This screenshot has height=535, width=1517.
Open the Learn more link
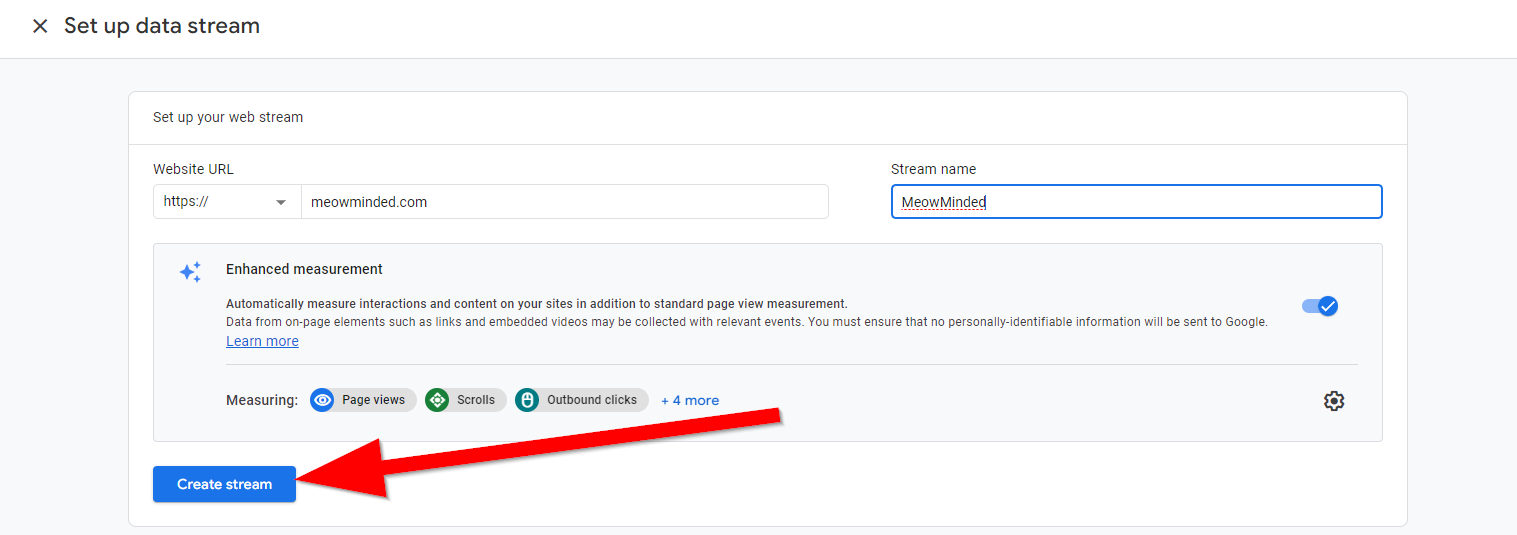[262, 341]
